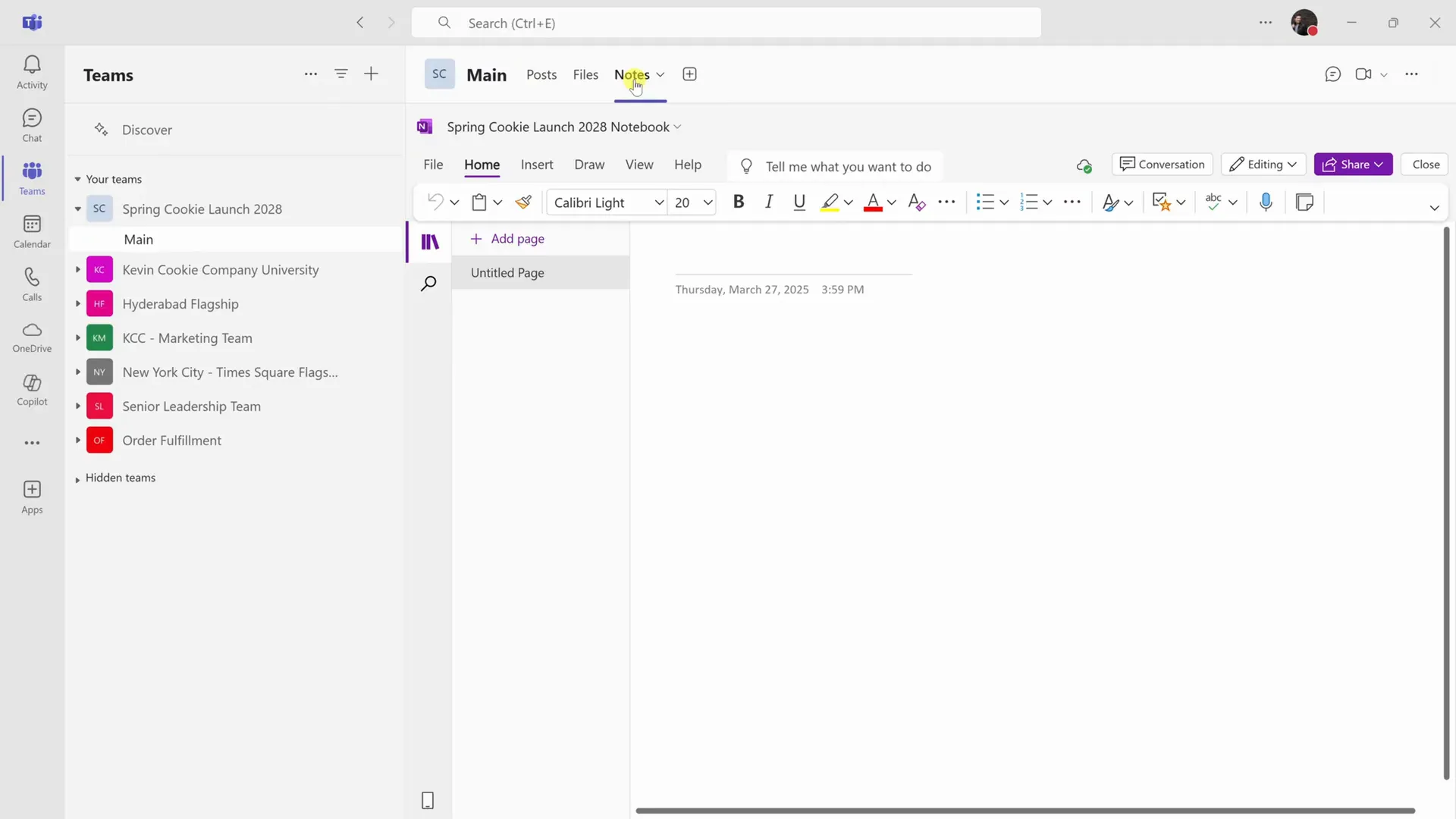The width and height of the screenshot is (1456, 819).
Task: Open the Conversation button
Action: click(1163, 165)
